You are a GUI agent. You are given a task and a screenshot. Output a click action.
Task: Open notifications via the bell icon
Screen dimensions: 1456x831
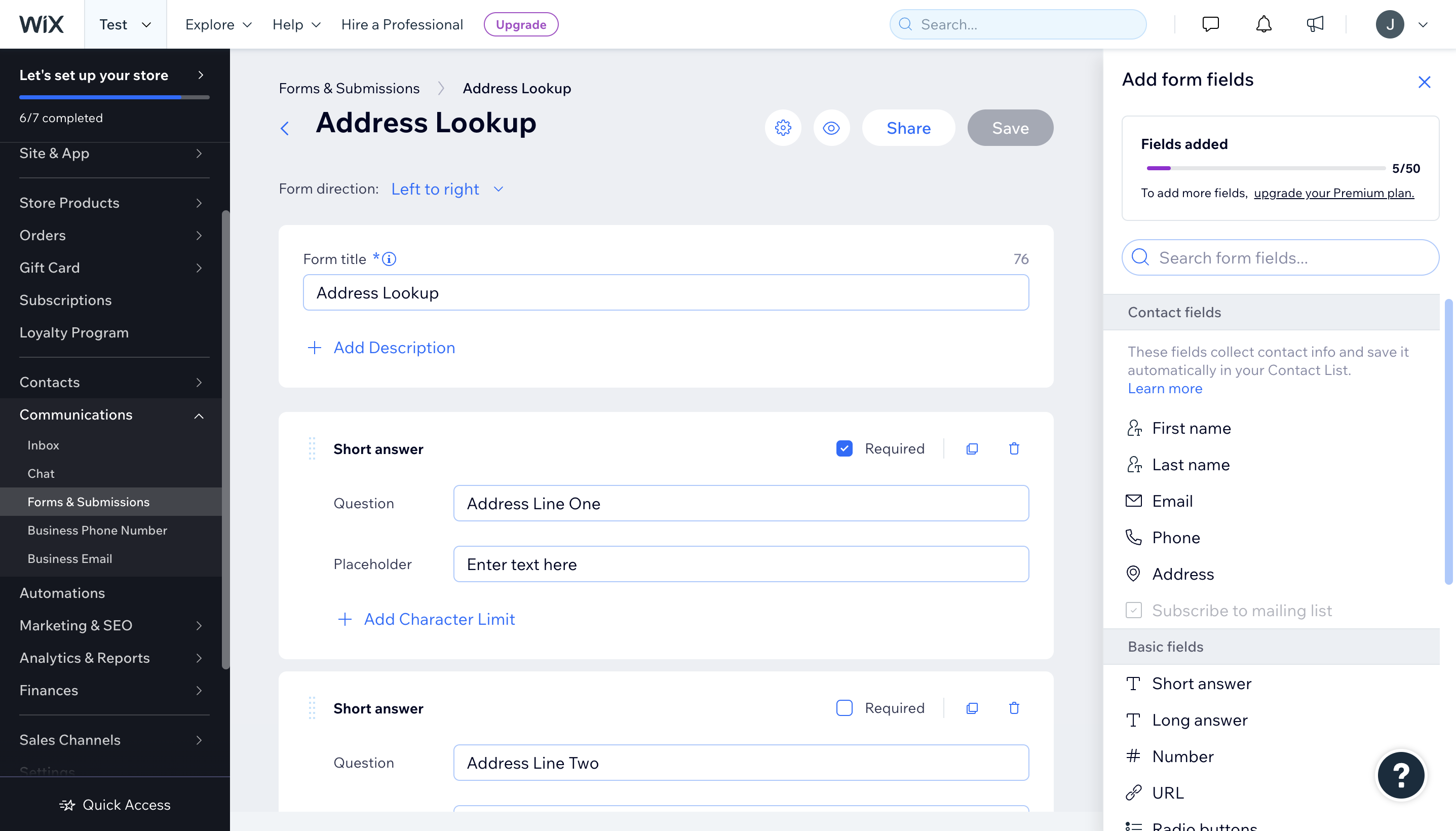pos(1262,24)
